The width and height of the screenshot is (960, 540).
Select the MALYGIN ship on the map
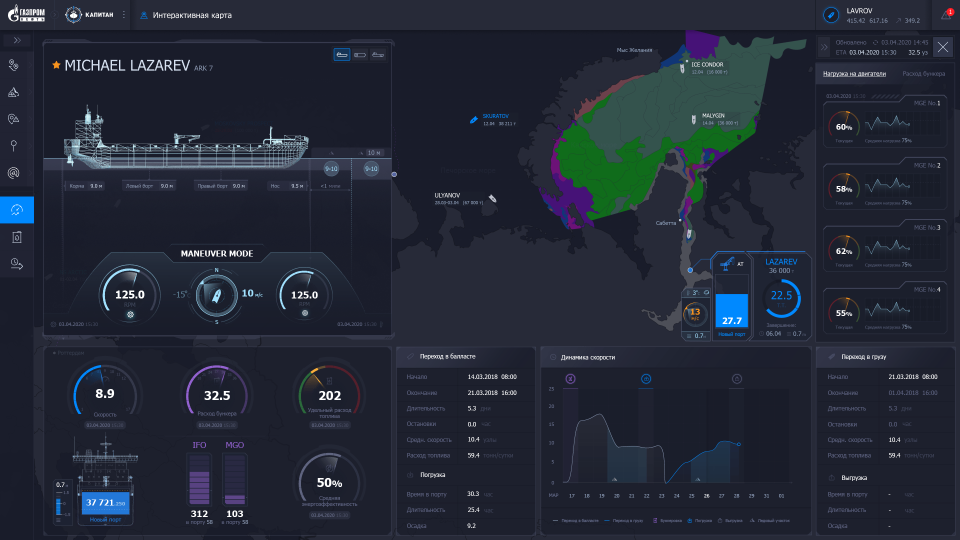(696, 118)
